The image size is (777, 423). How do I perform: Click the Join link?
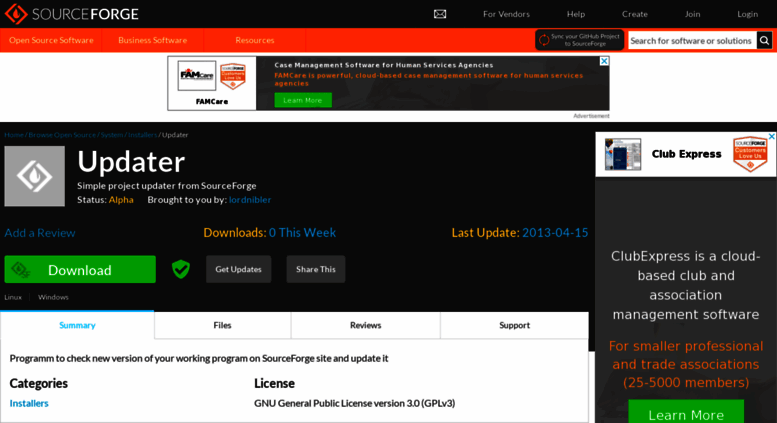(x=692, y=14)
